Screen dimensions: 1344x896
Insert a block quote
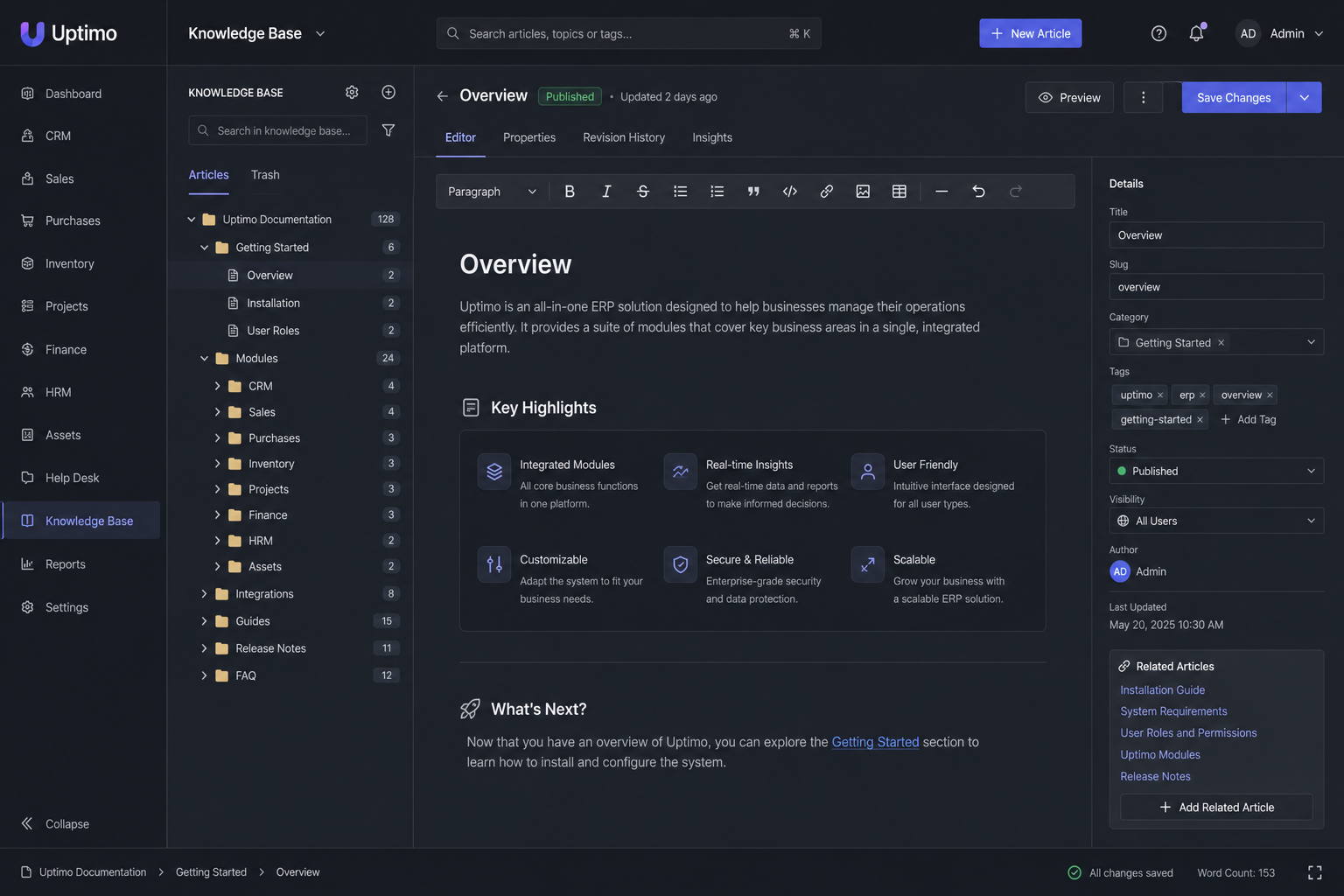click(753, 192)
